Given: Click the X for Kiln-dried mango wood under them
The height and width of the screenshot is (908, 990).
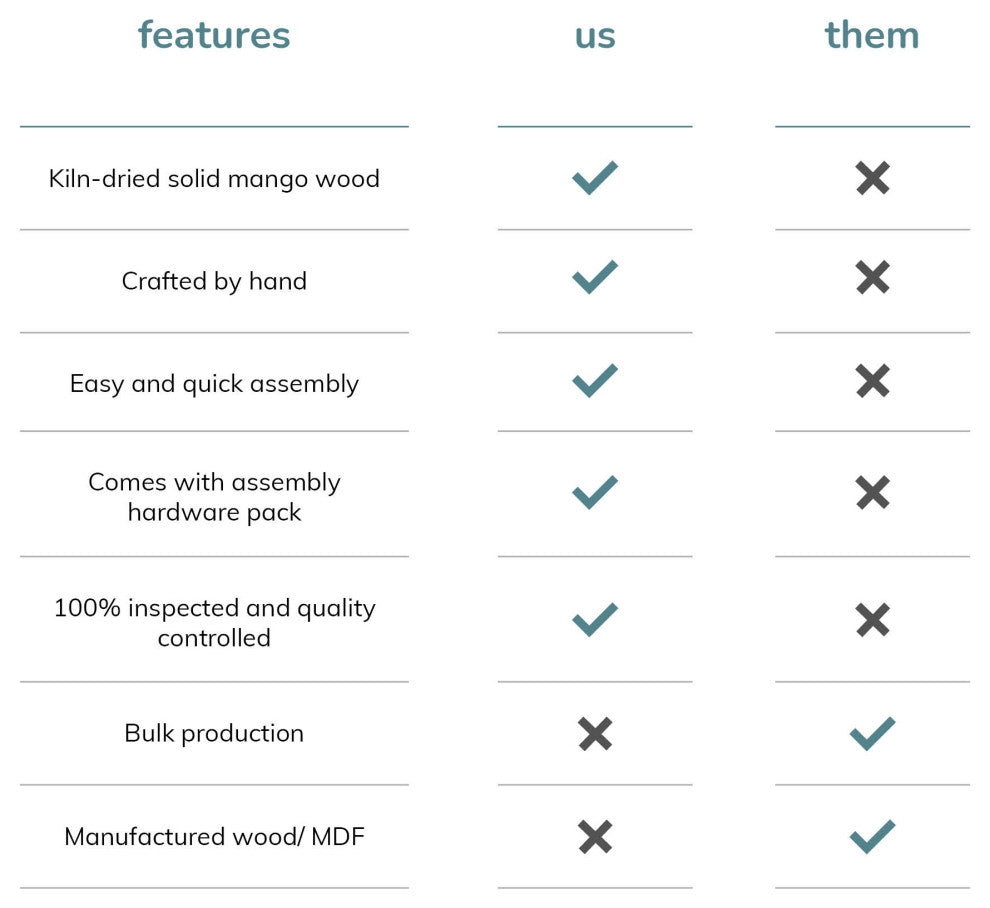Looking at the screenshot, I should coord(873,179).
